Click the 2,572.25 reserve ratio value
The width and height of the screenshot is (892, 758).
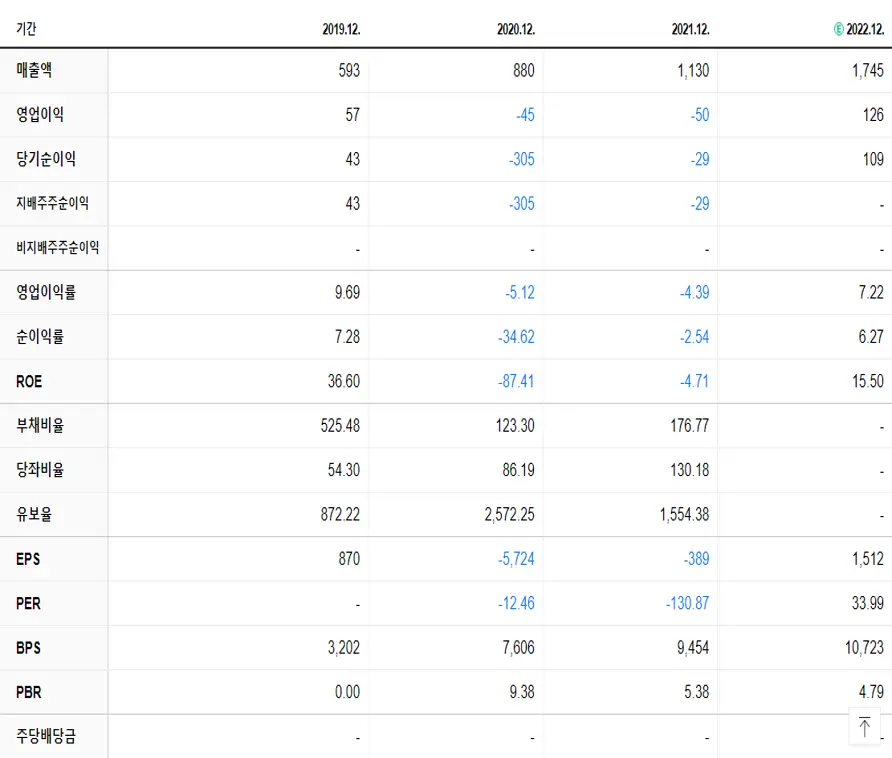click(510, 514)
